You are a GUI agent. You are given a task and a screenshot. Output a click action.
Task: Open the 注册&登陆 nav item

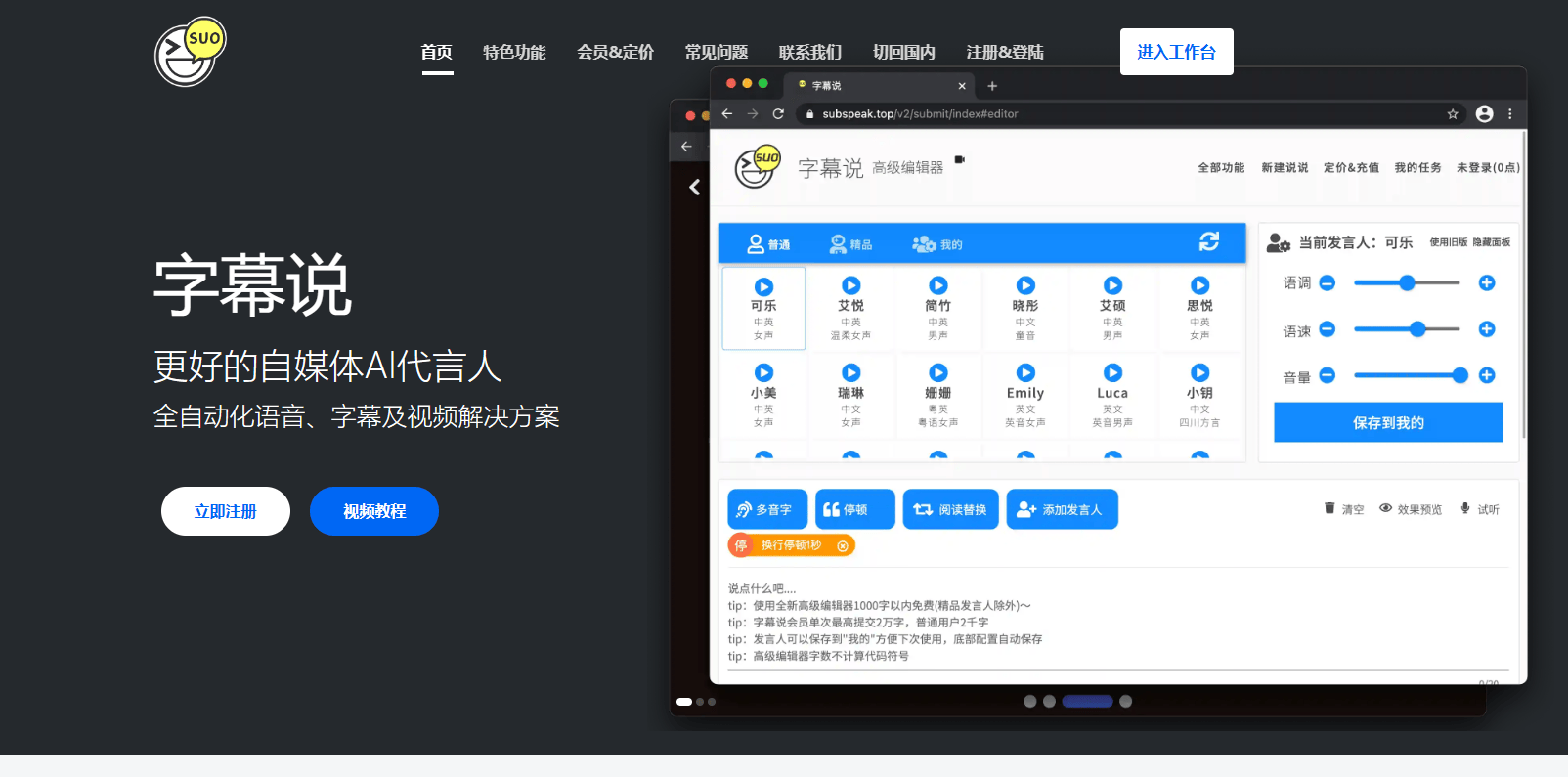click(x=1005, y=52)
